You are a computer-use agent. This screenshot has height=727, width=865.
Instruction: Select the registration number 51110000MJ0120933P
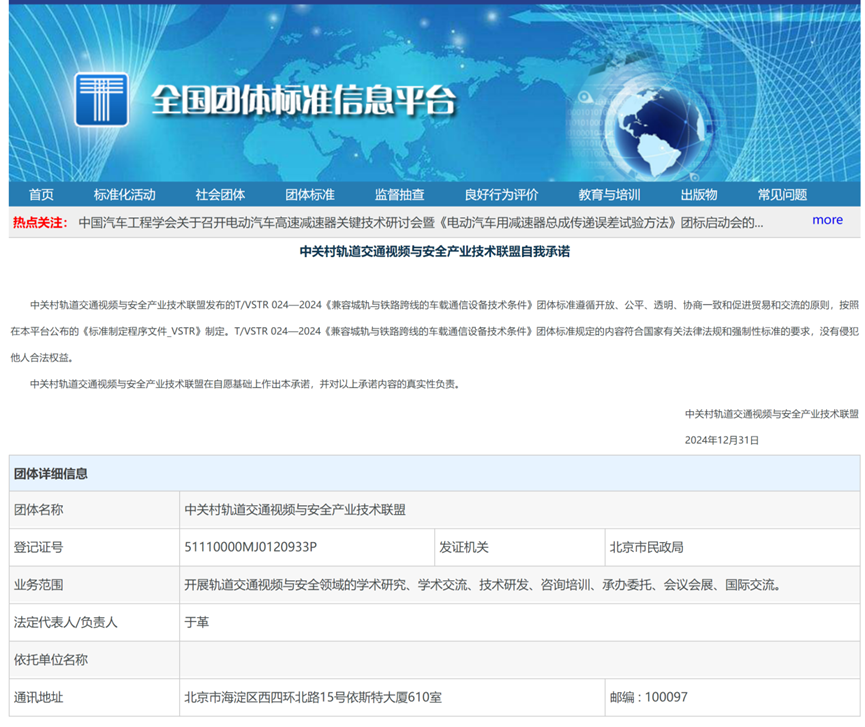point(250,547)
